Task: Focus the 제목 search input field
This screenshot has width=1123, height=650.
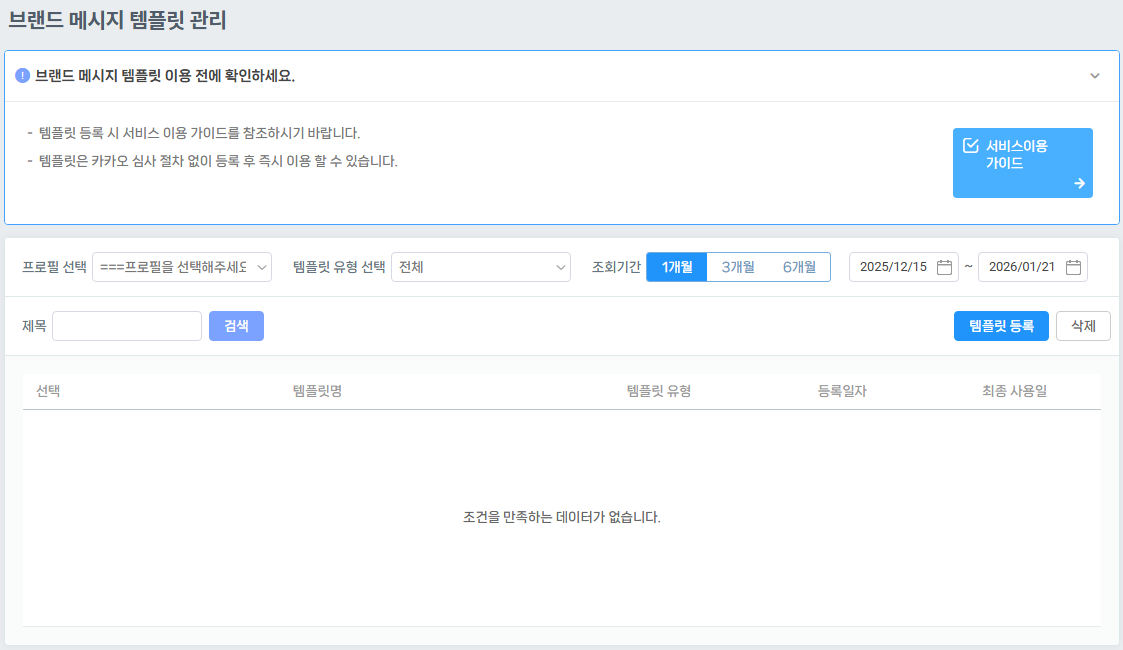Action: click(127, 326)
